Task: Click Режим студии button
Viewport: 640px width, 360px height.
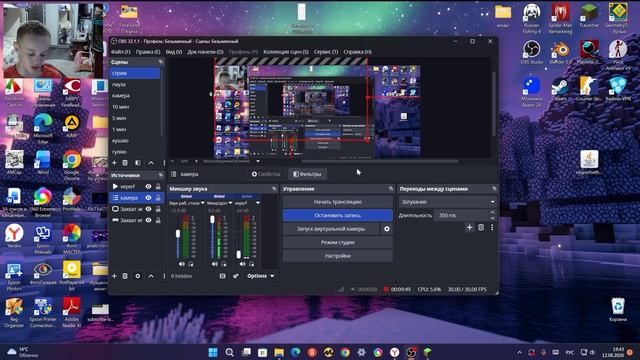Action: 338,242
